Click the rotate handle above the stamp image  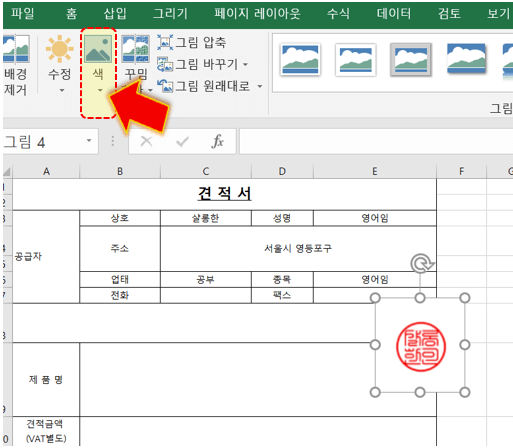tap(422, 264)
